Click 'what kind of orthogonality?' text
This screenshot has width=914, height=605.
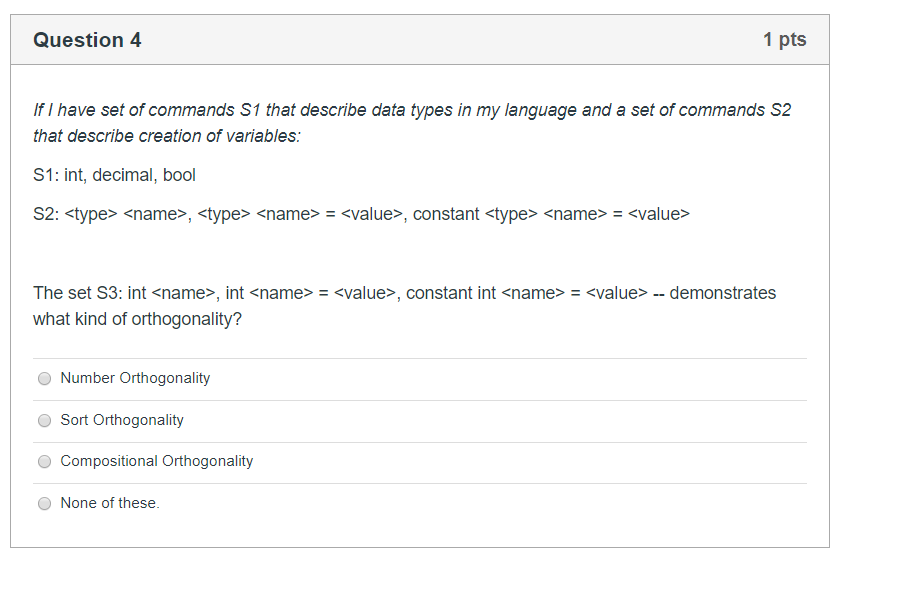click(138, 319)
